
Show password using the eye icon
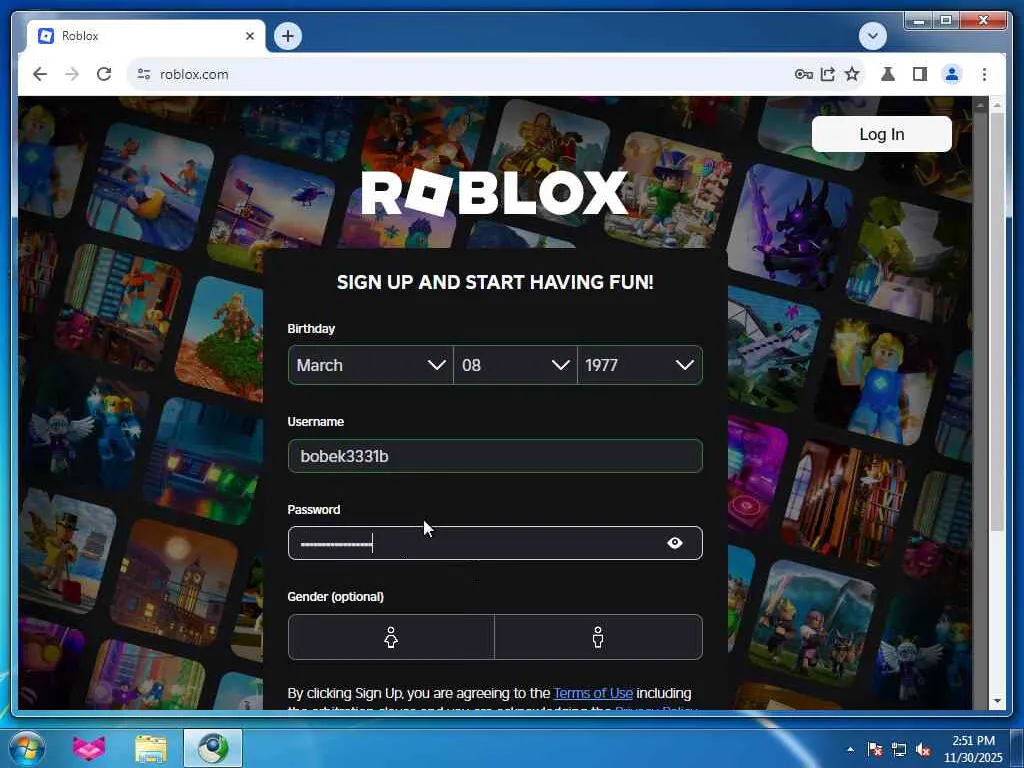(675, 543)
